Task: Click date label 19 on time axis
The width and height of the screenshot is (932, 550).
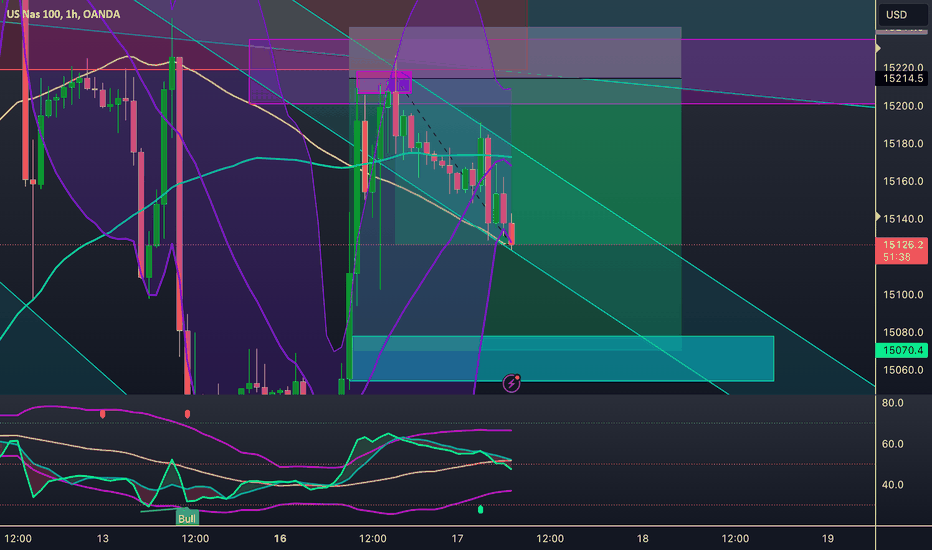Action: (827, 538)
